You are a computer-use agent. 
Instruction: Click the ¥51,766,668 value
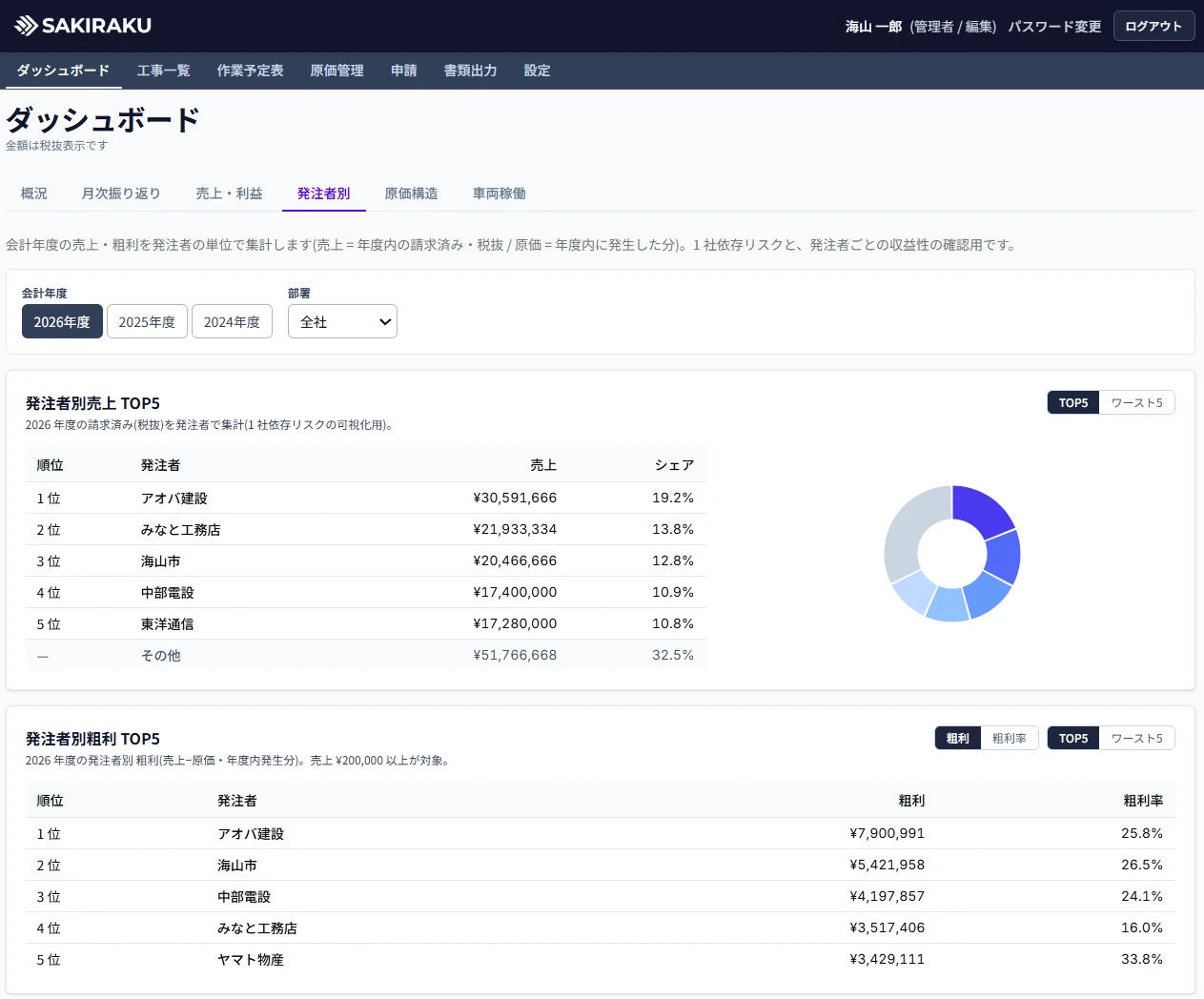click(x=515, y=655)
